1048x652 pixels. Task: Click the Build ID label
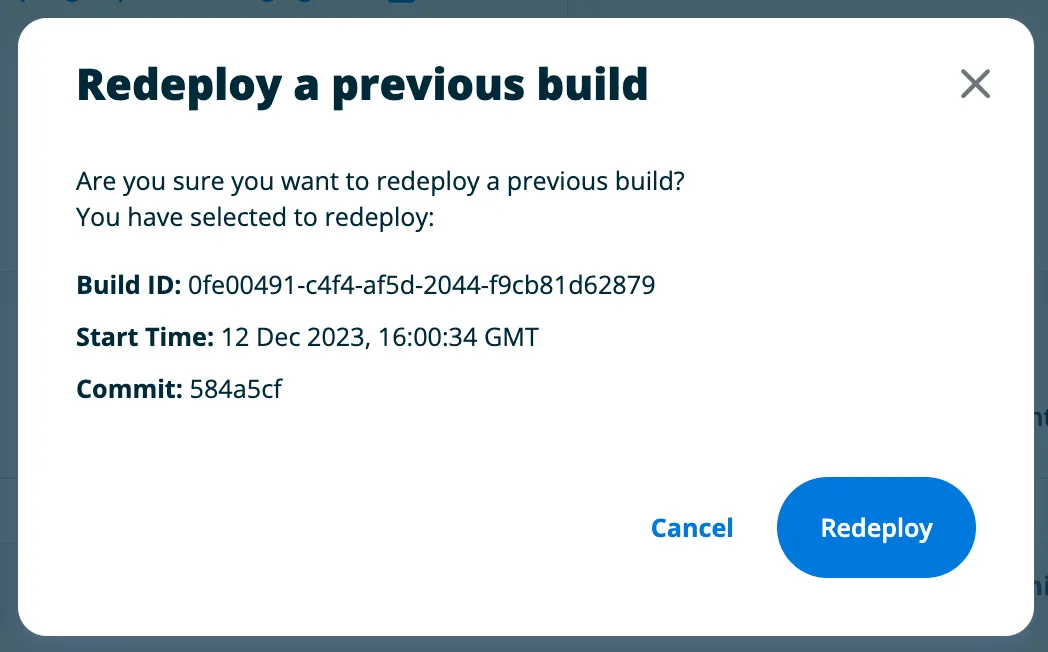127,285
